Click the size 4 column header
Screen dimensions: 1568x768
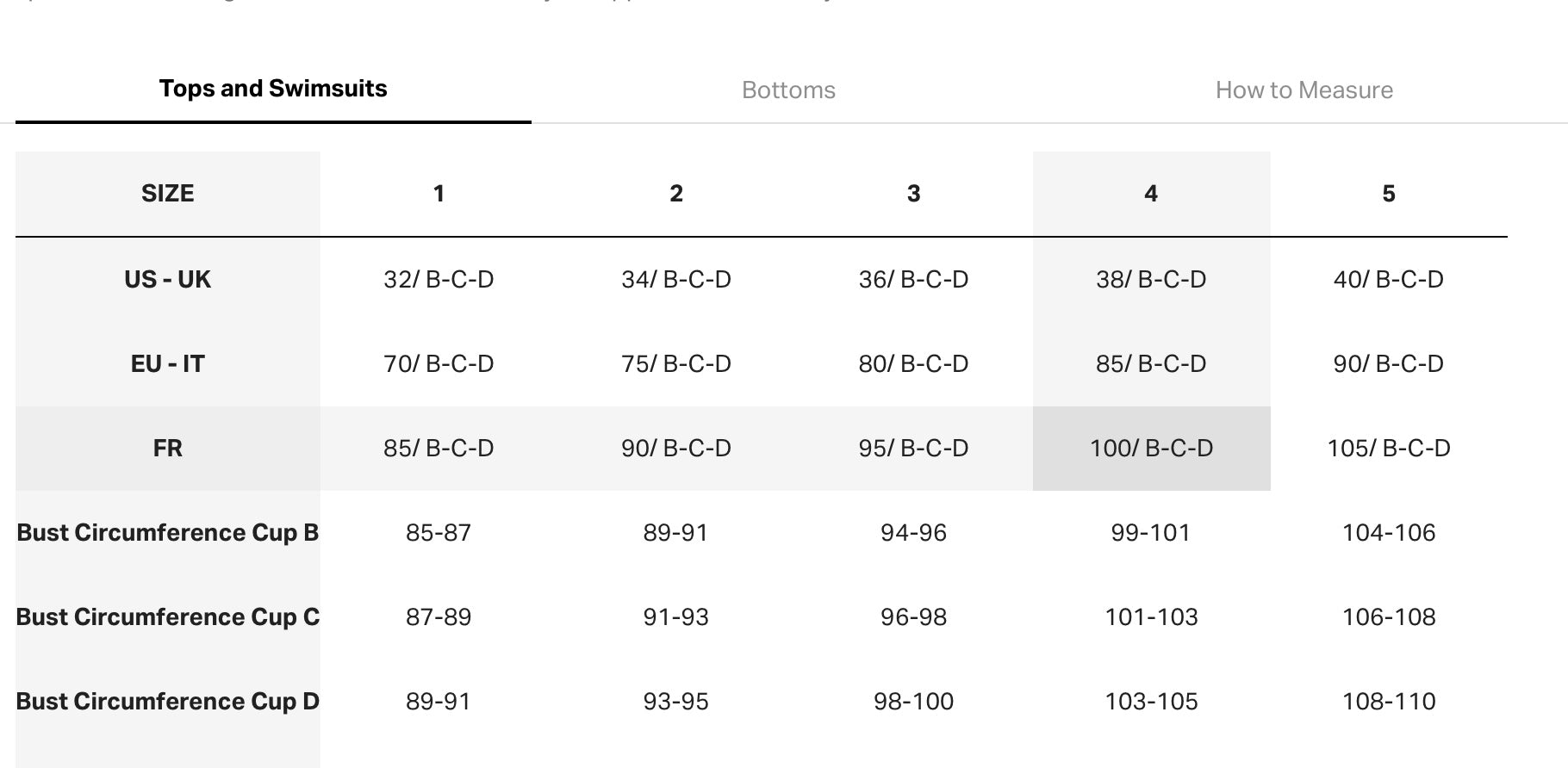point(1151,194)
